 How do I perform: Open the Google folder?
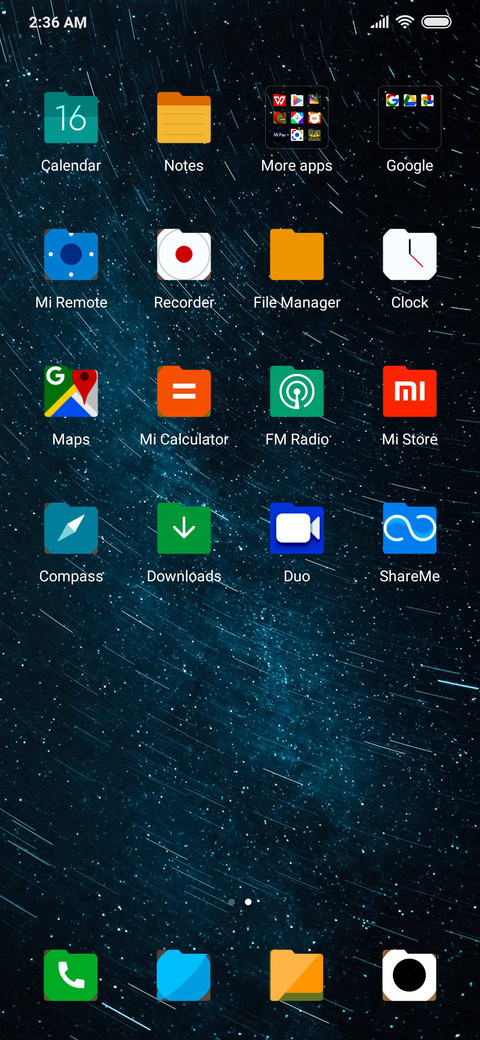click(x=410, y=117)
